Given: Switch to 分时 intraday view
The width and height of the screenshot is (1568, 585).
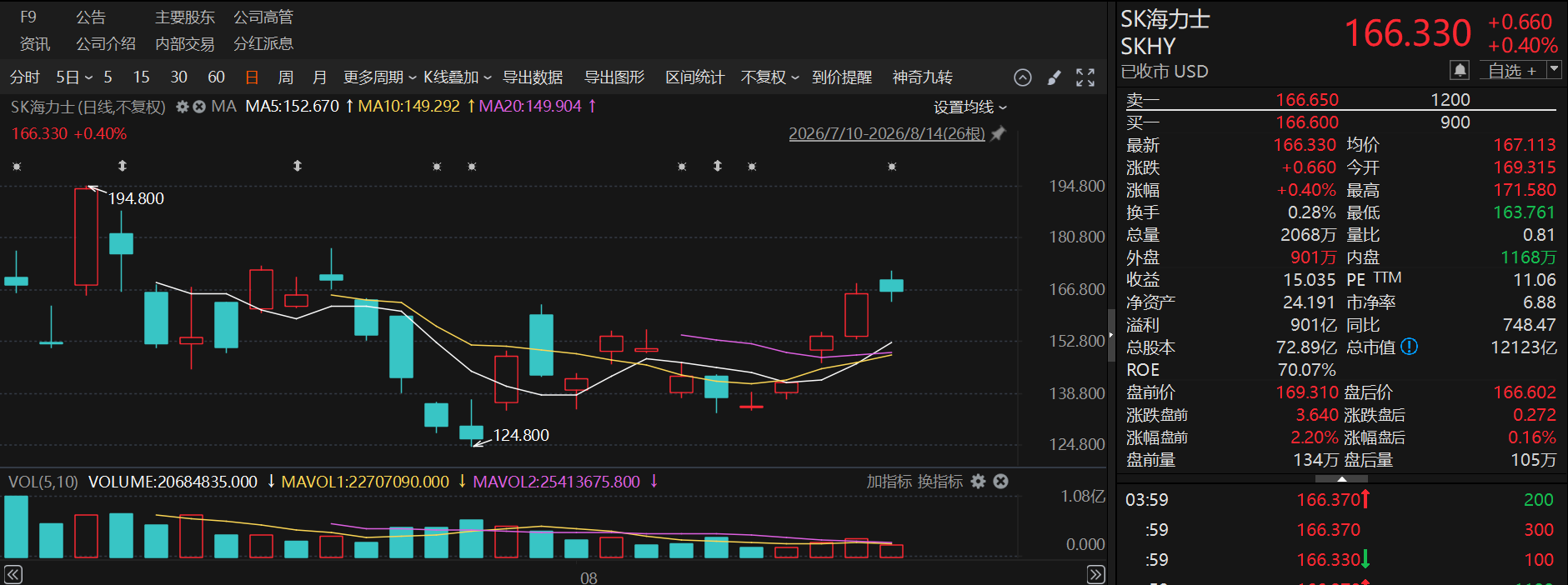Looking at the screenshot, I should (x=25, y=77).
